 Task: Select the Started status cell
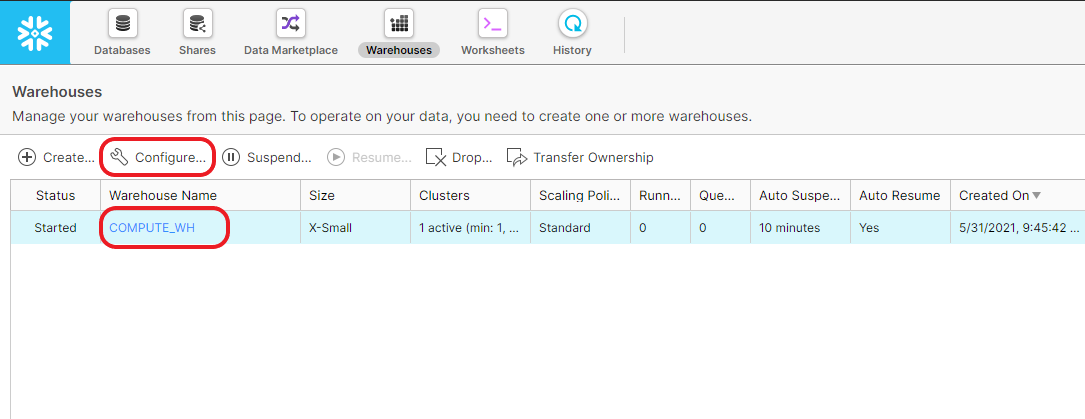click(55, 228)
